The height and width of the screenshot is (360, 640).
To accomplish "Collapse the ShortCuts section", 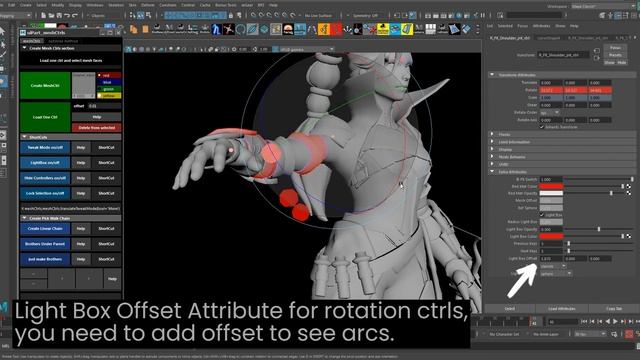I will 24,137.
